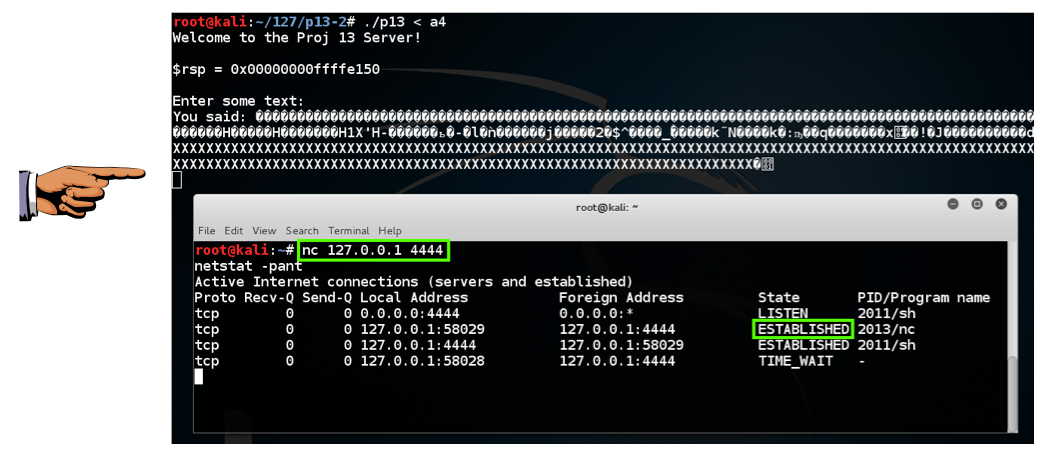The height and width of the screenshot is (456, 1046).
Task: Open the File menu in terminal
Action: pos(207,231)
